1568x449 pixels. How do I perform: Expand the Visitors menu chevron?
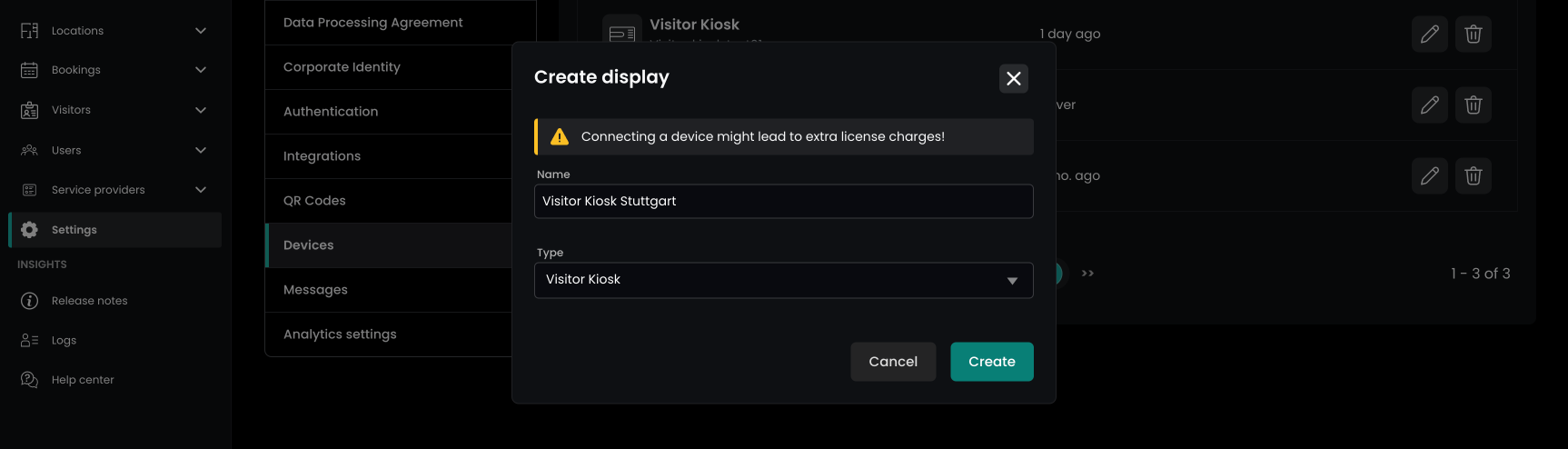point(201,110)
